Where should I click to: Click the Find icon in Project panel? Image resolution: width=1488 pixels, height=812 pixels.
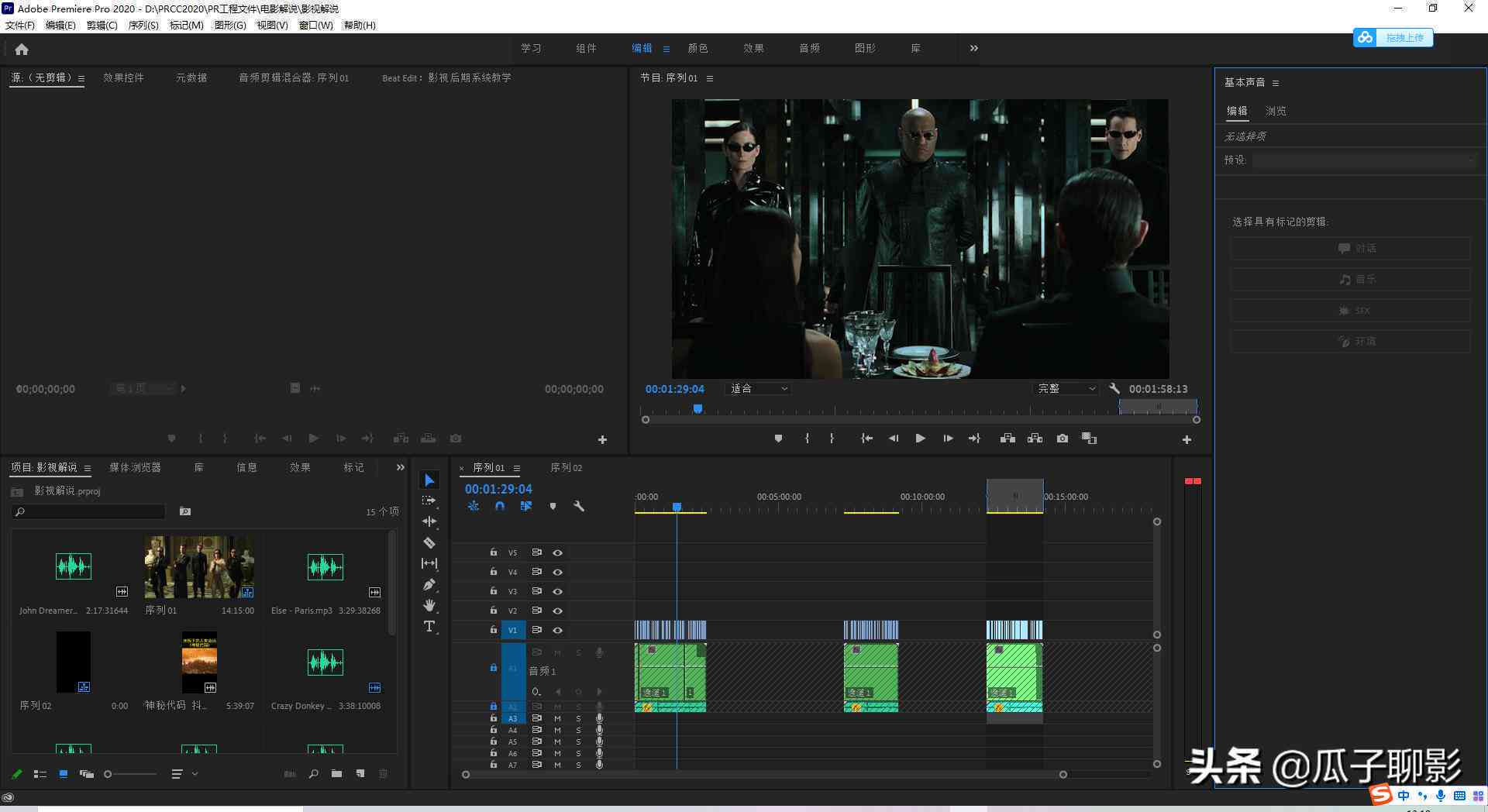click(313, 773)
